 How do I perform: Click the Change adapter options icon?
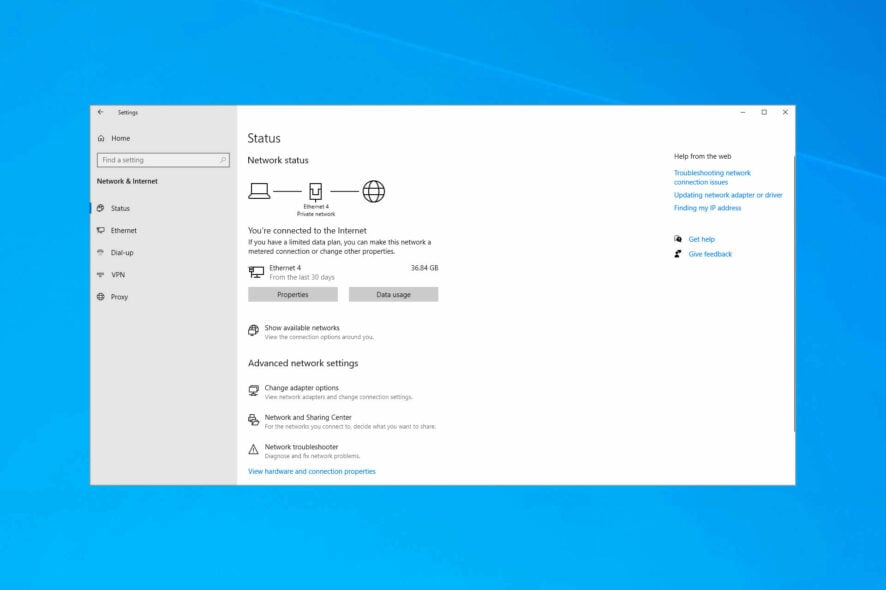(x=253, y=390)
